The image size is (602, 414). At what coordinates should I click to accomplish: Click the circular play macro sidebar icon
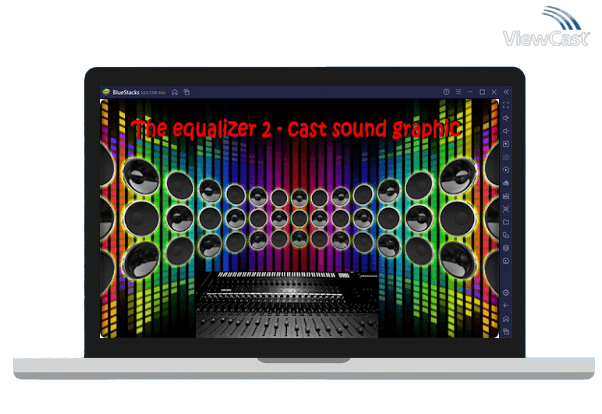pos(506,170)
